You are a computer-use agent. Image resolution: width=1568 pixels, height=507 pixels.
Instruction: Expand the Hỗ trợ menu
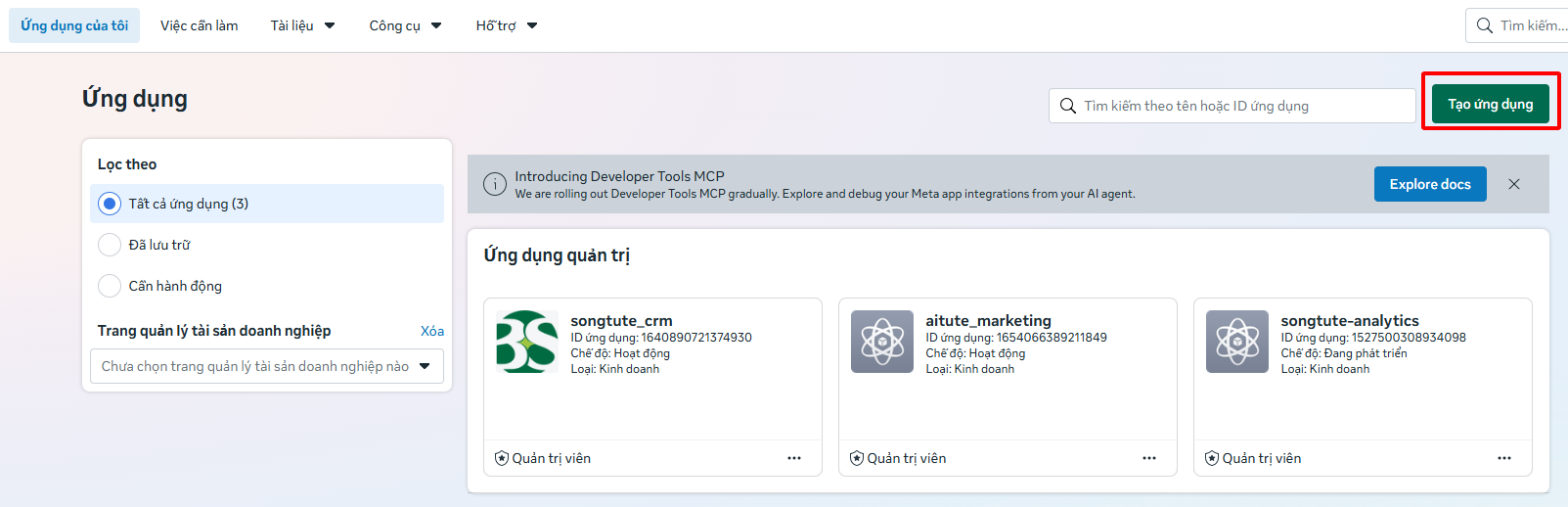coord(507,25)
